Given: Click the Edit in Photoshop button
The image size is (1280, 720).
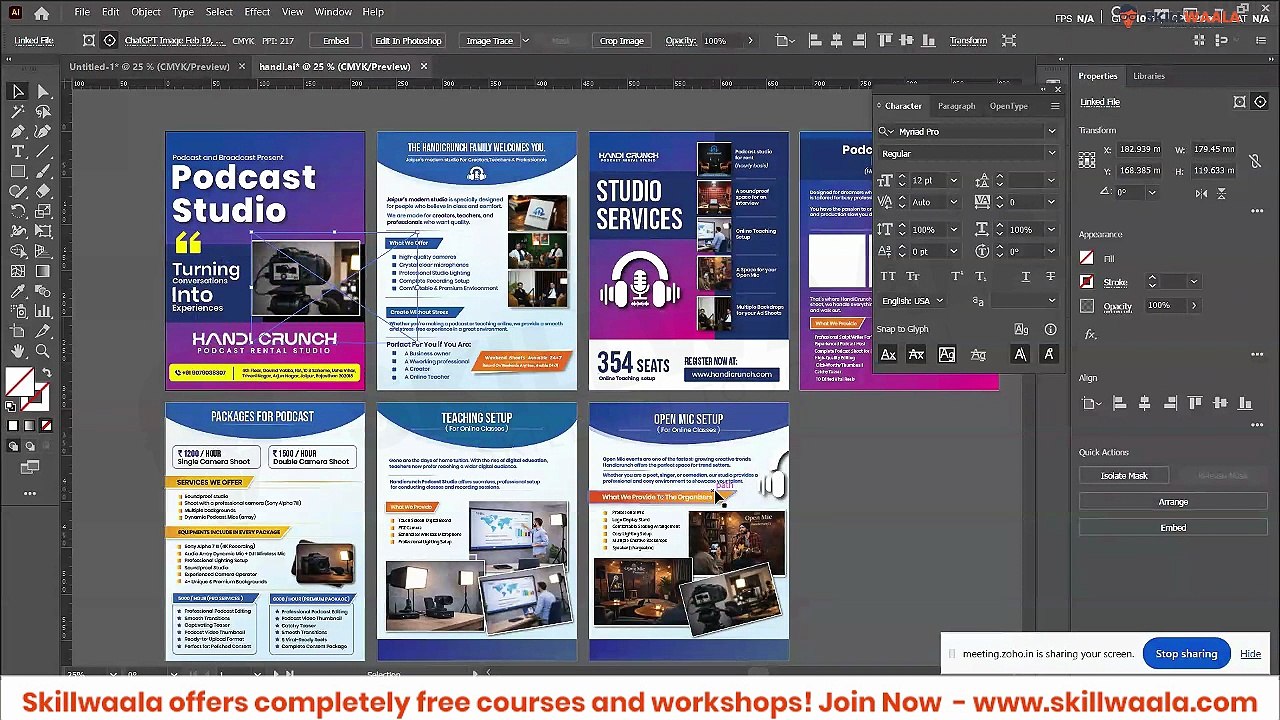Looking at the screenshot, I should pyautogui.click(x=408, y=41).
